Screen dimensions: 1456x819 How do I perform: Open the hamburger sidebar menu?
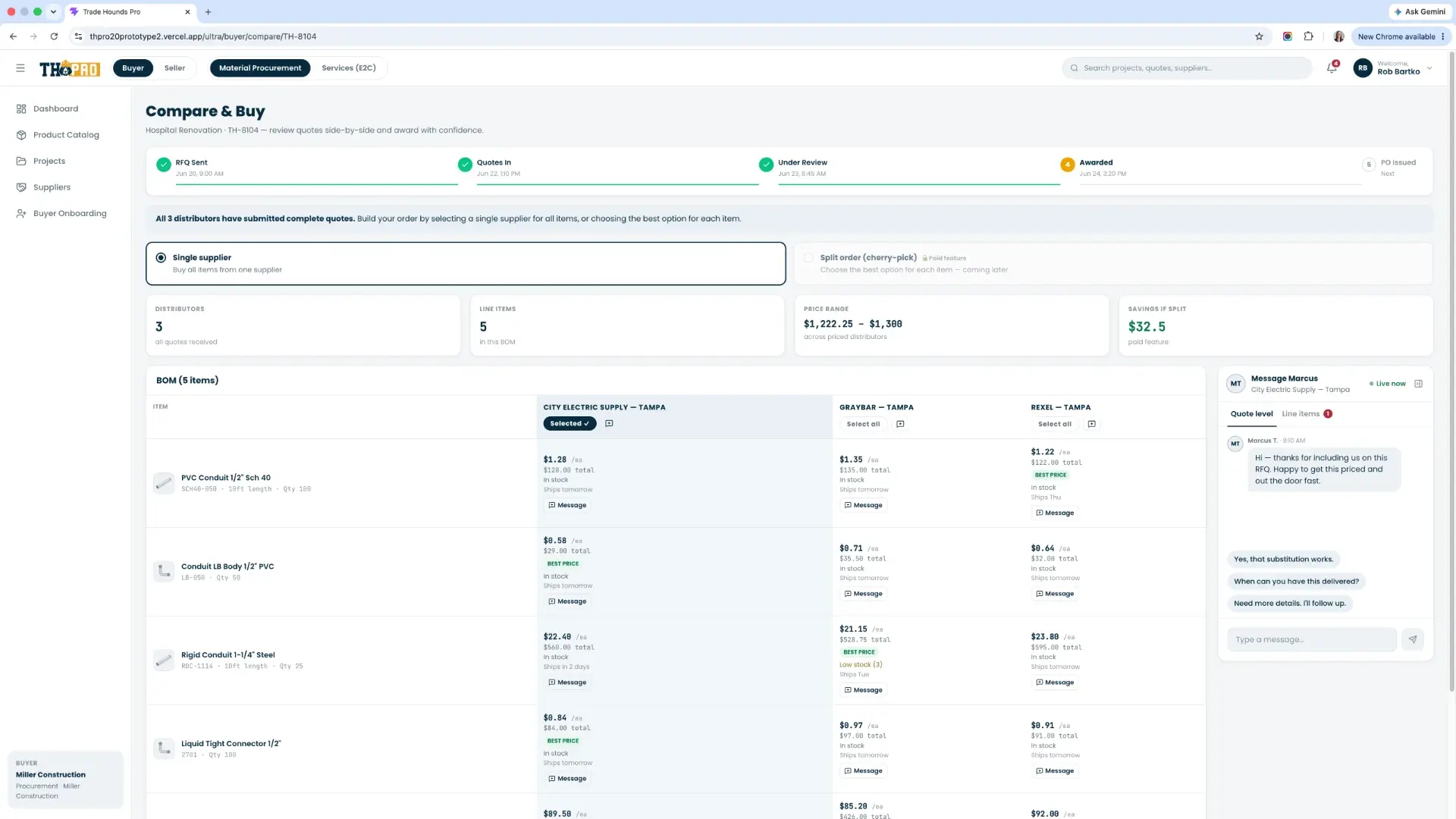coord(20,68)
